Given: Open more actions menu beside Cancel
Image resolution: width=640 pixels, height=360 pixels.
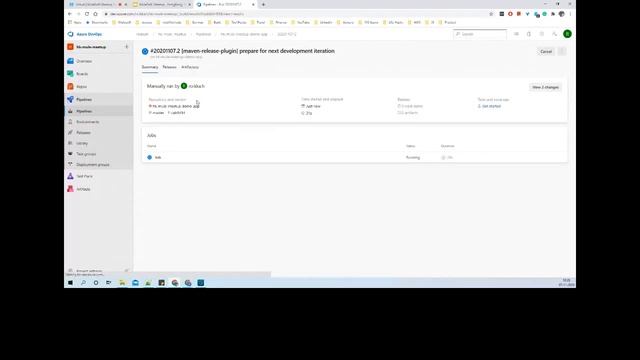Looking at the screenshot, I should 562,51.
